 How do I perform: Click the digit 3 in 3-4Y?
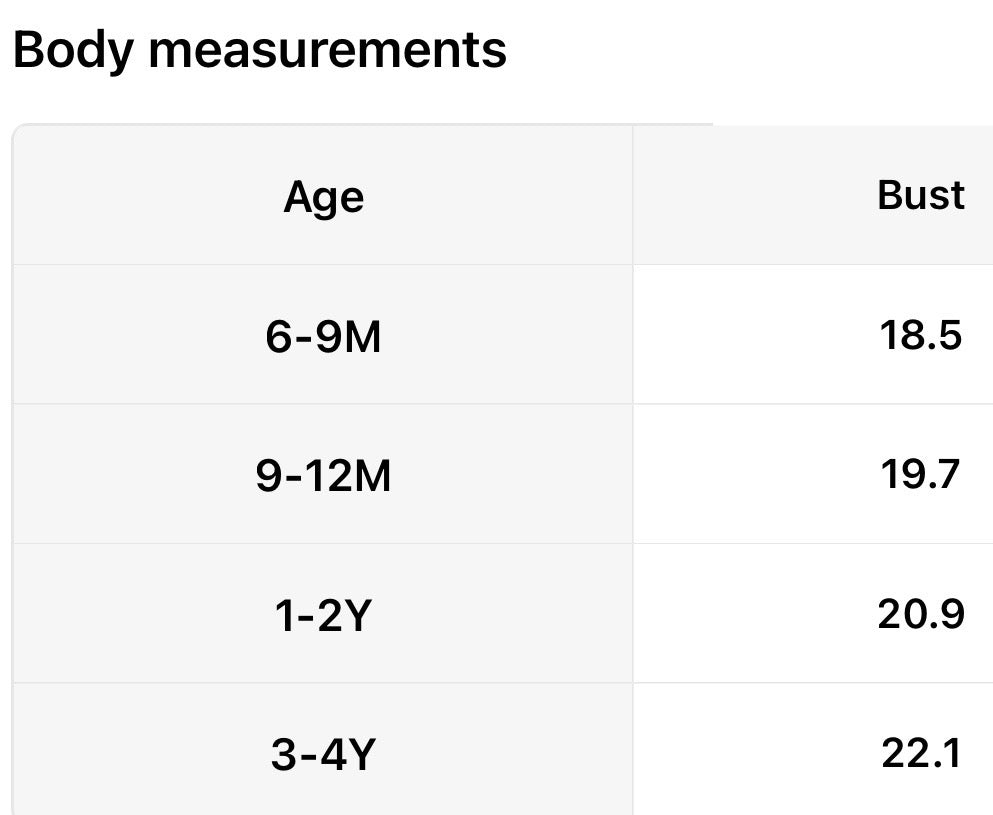tap(283, 754)
